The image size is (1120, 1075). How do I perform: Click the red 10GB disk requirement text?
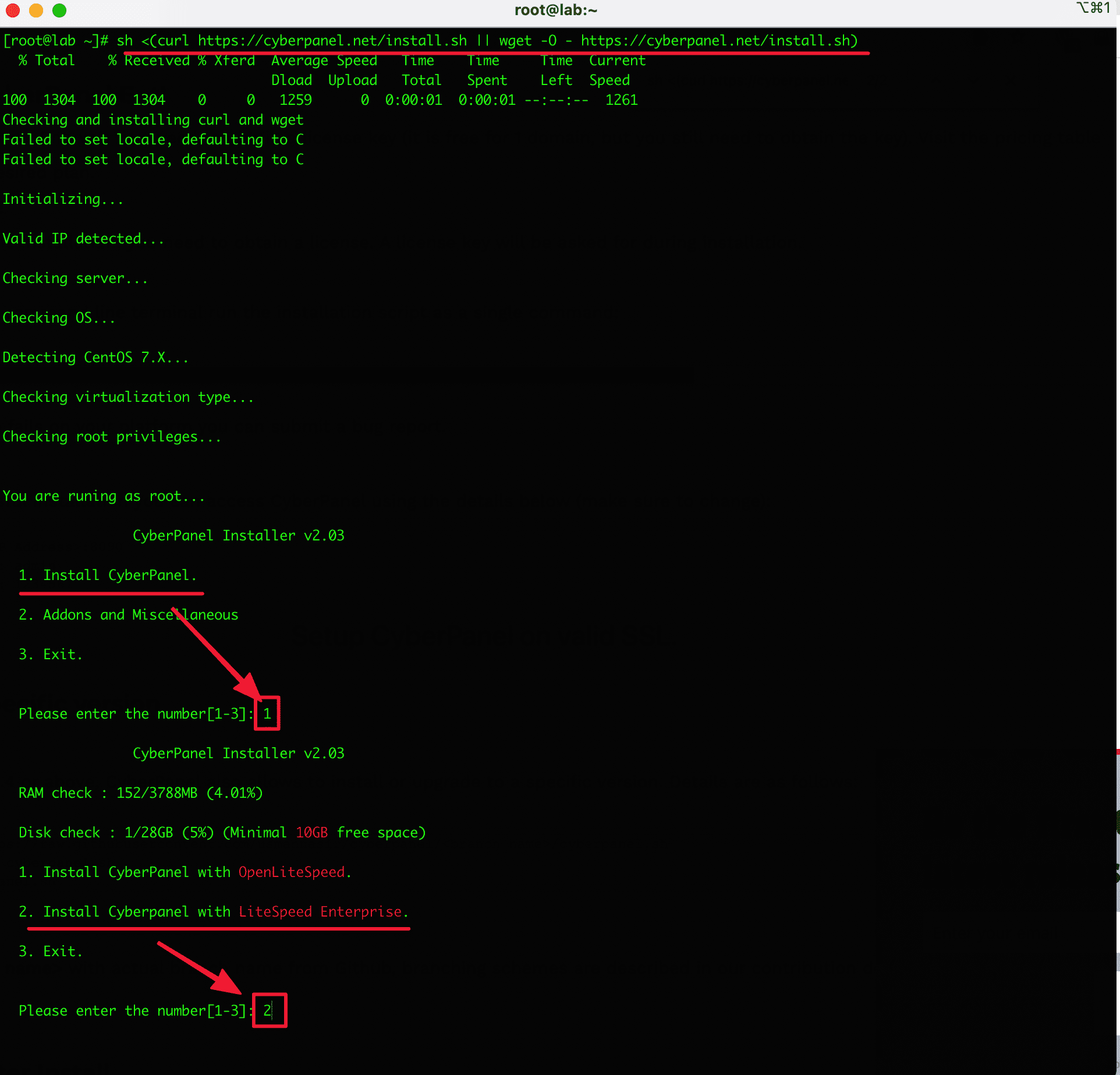tap(311, 833)
